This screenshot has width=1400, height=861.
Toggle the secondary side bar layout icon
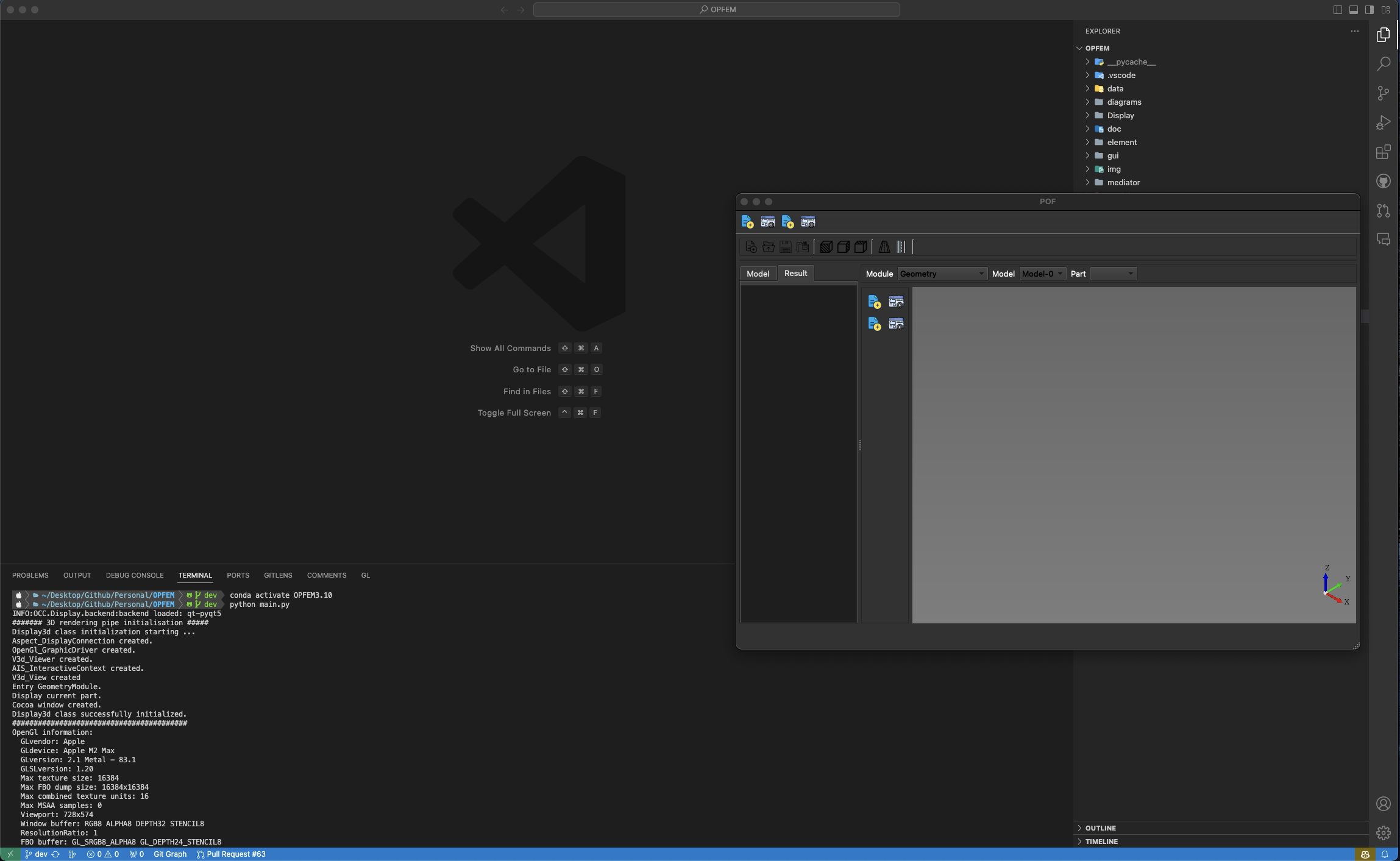(x=1370, y=10)
